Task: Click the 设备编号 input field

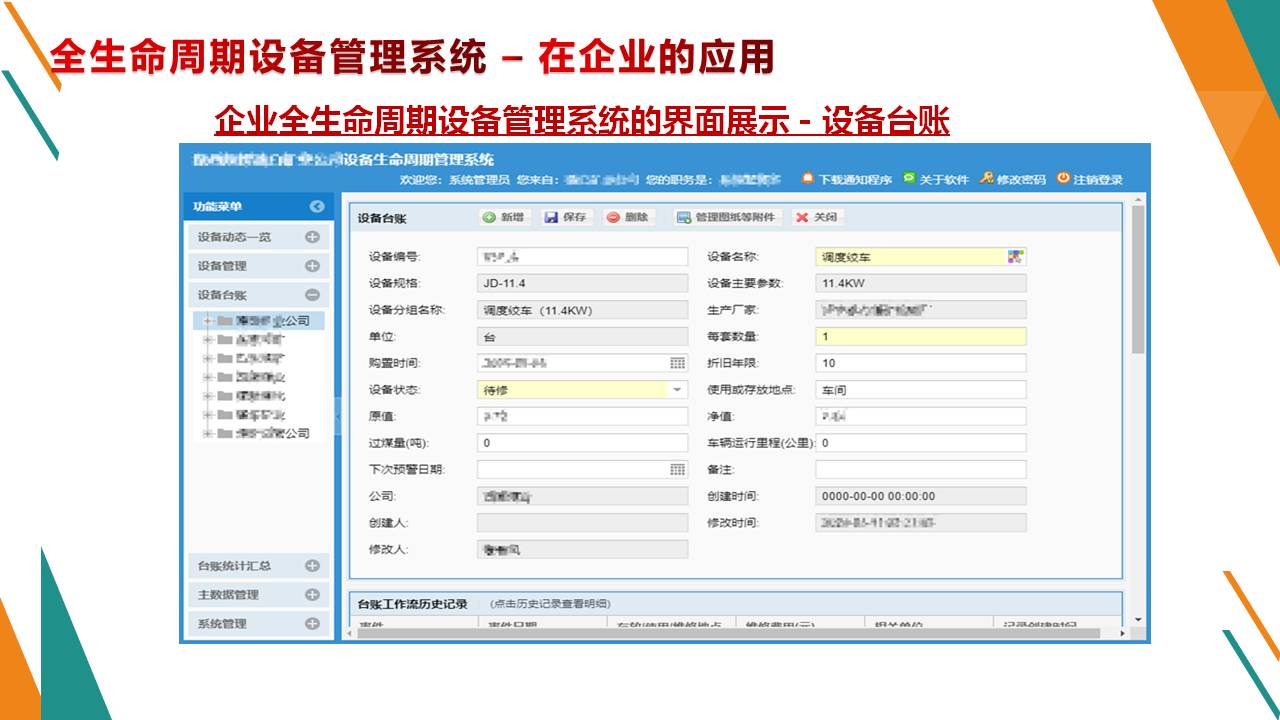Action: [582, 257]
